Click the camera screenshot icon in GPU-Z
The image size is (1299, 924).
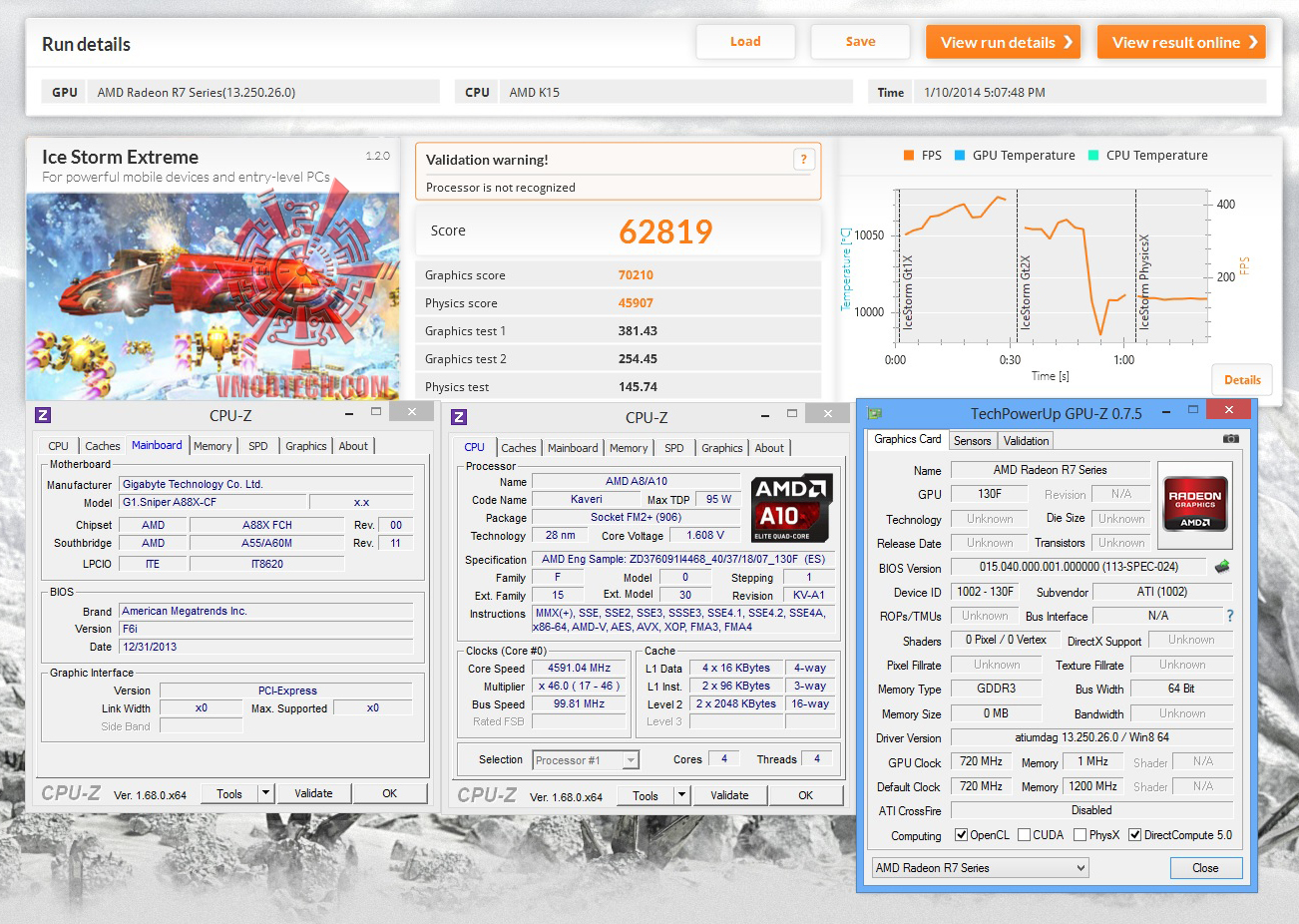pyautogui.click(x=1230, y=439)
